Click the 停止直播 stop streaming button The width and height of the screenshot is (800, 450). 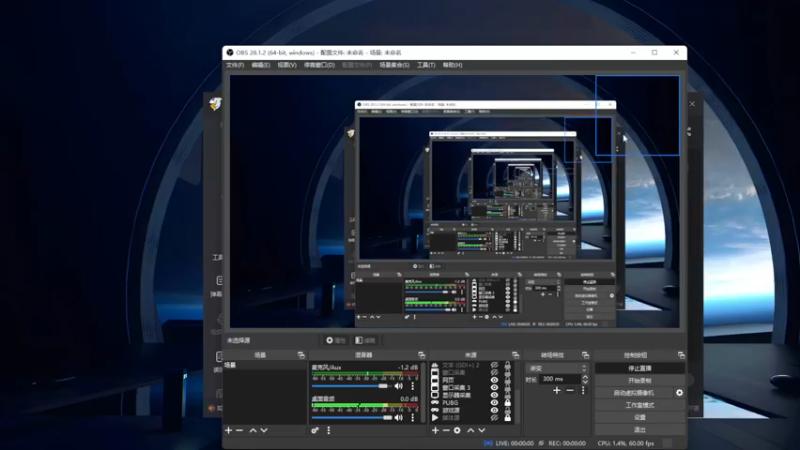click(x=640, y=368)
